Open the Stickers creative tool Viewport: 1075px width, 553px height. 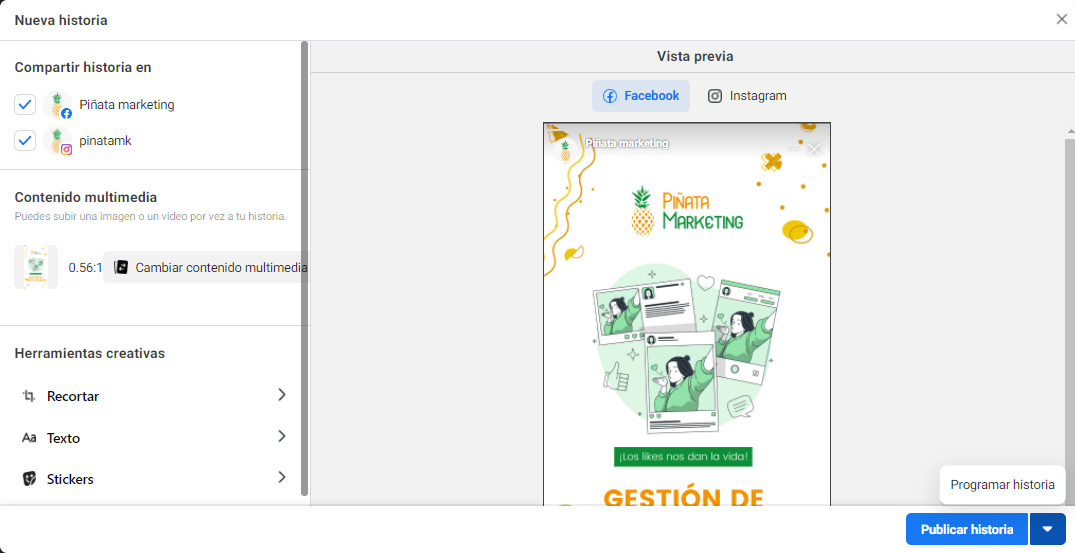[154, 478]
